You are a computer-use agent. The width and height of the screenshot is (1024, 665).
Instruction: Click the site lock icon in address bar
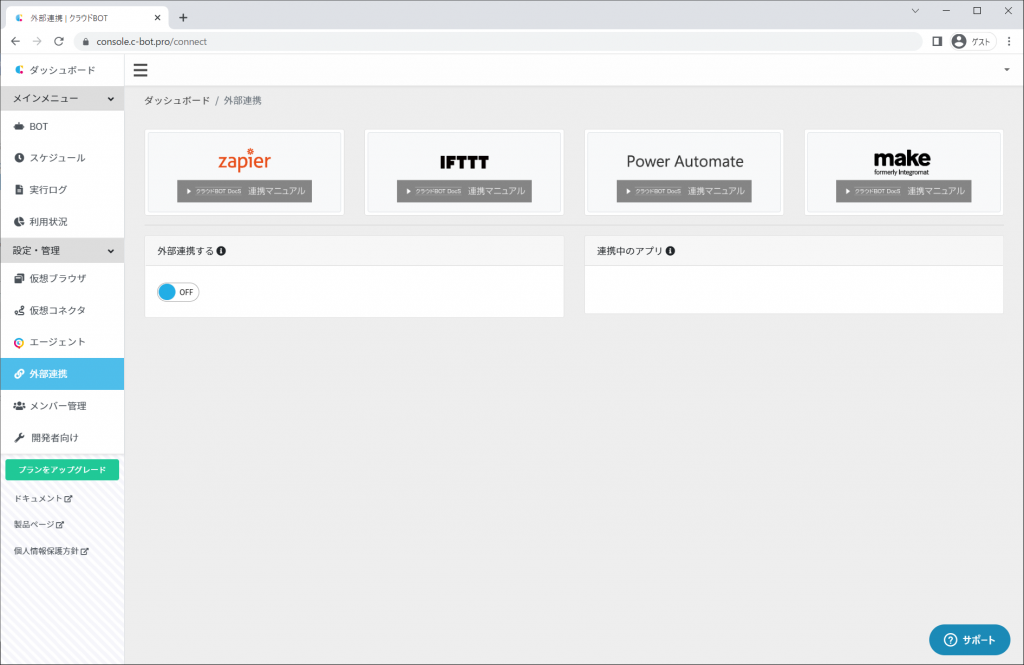[86, 41]
